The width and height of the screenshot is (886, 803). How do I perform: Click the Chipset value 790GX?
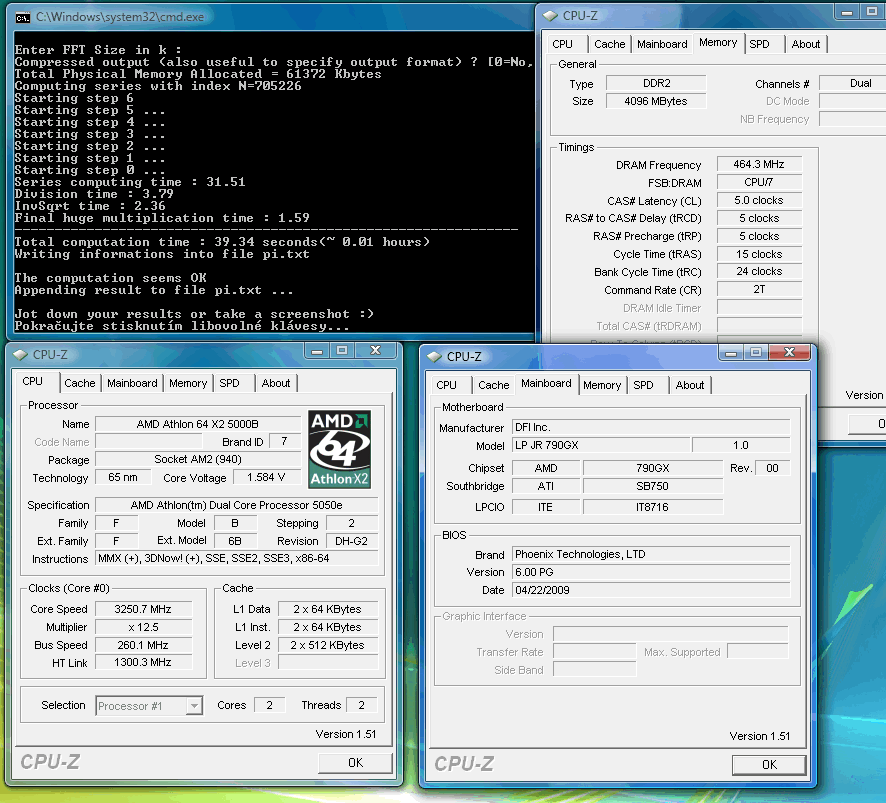click(x=653, y=468)
